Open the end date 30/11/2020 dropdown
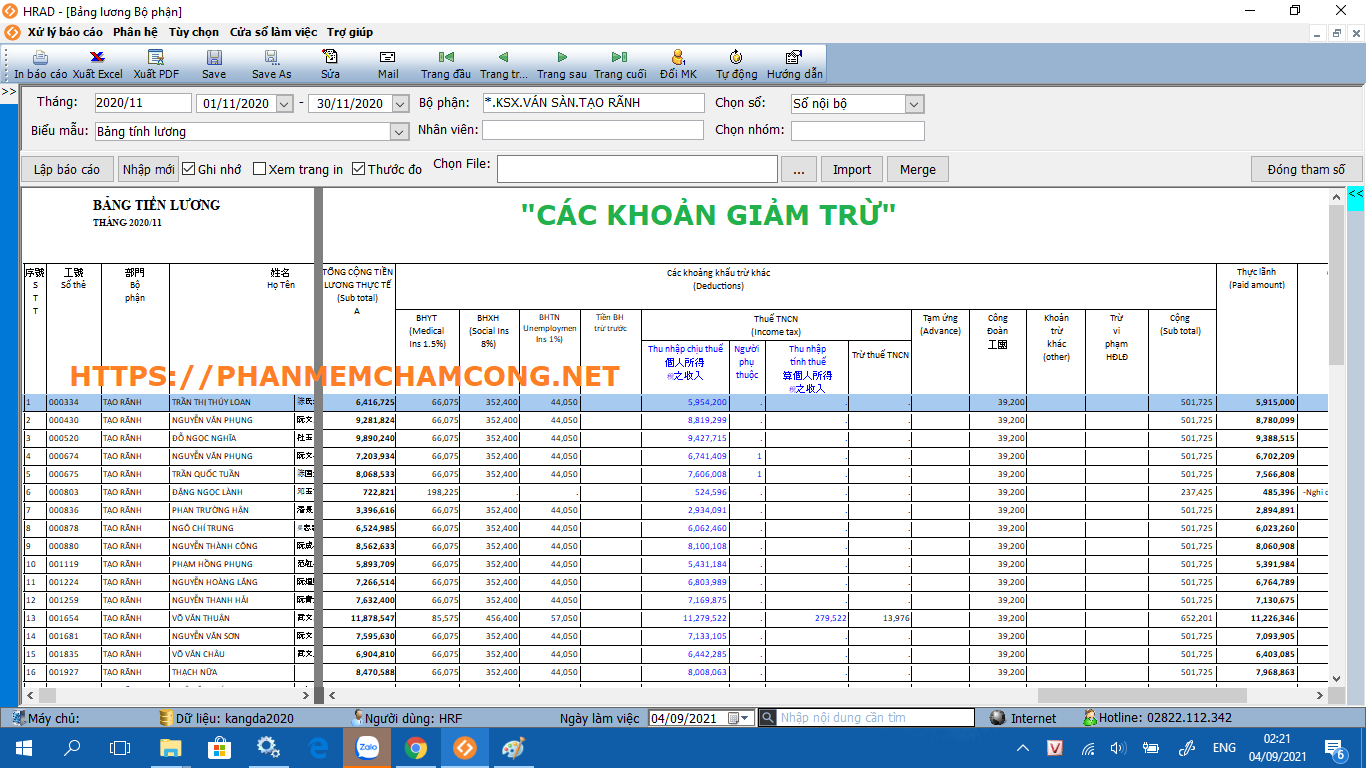 (400, 103)
